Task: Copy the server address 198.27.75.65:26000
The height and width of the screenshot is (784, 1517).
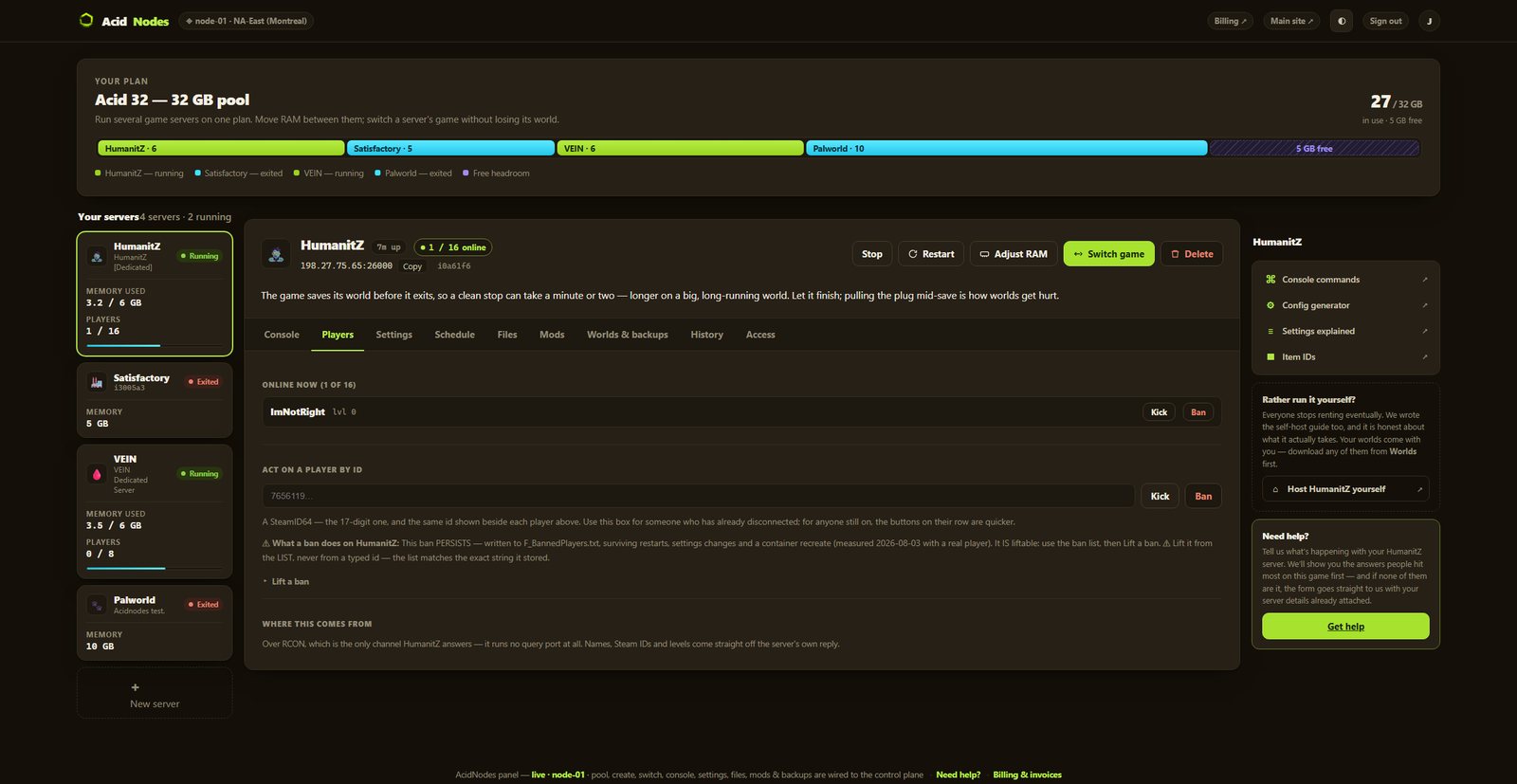Action: (x=412, y=266)
